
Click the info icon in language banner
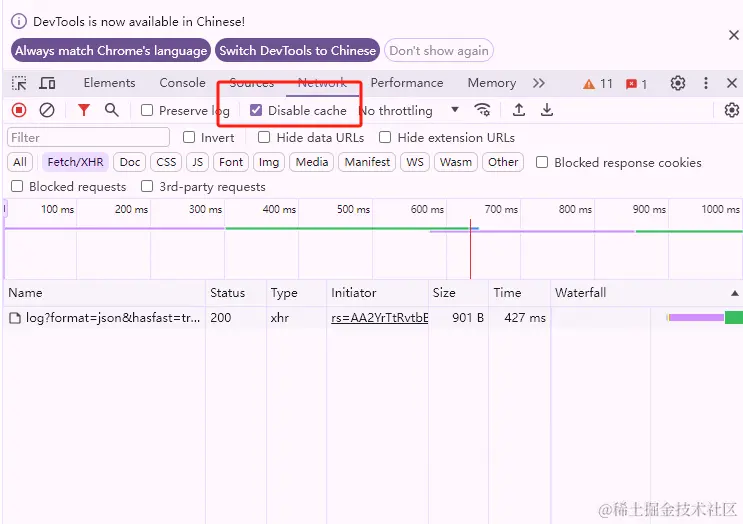coord(19,21)
